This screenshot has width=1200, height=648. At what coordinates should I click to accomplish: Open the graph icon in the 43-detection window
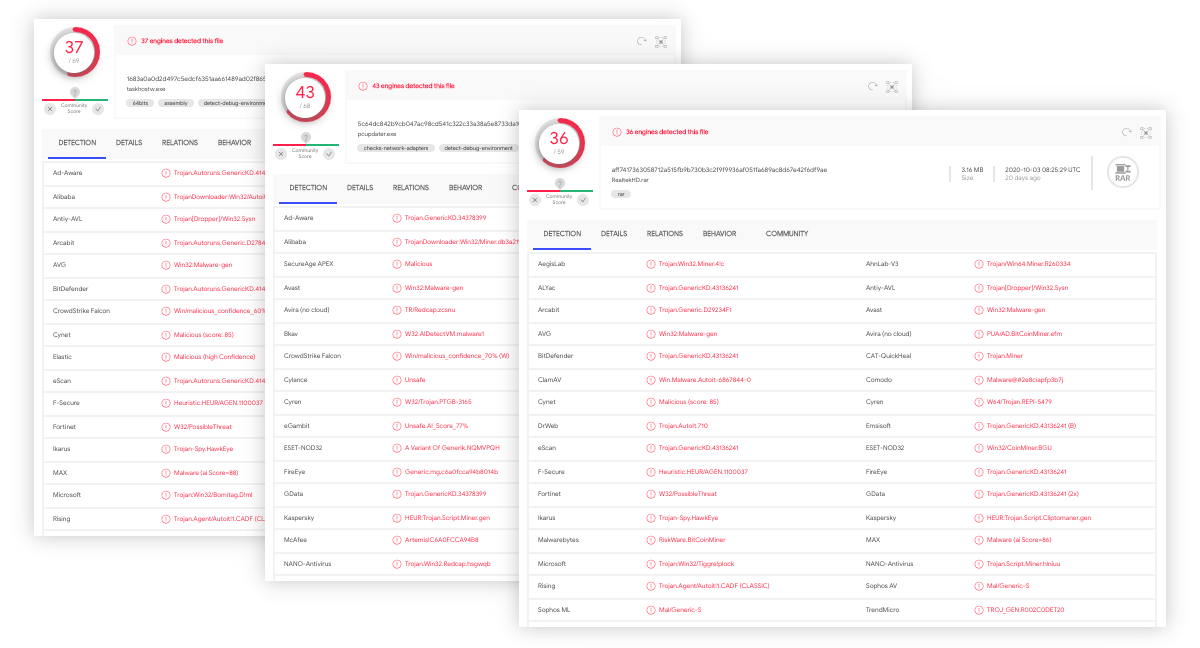(892, 87)
